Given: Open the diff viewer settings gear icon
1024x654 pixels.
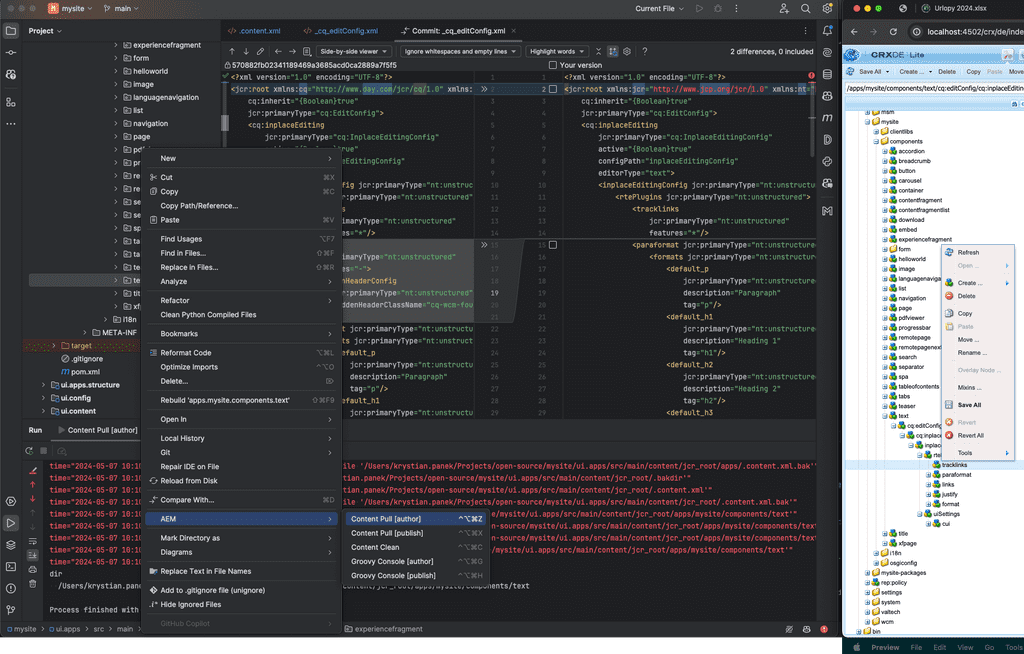Looking at the screenshot, I should click(x=626, y=52).
